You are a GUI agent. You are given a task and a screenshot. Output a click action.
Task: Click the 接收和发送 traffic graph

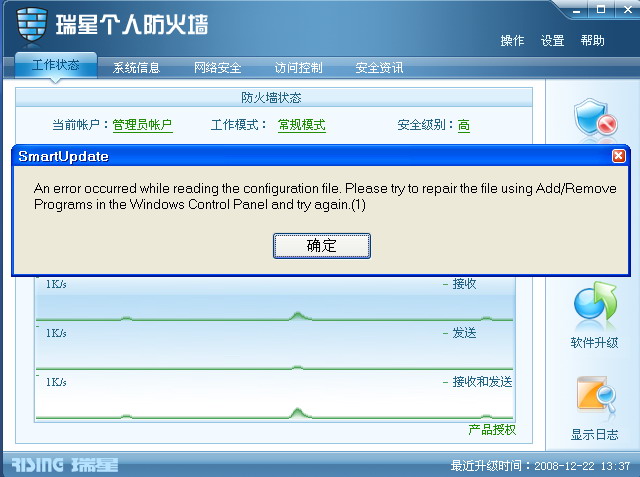pyautogui.click(x=274, y=396)
